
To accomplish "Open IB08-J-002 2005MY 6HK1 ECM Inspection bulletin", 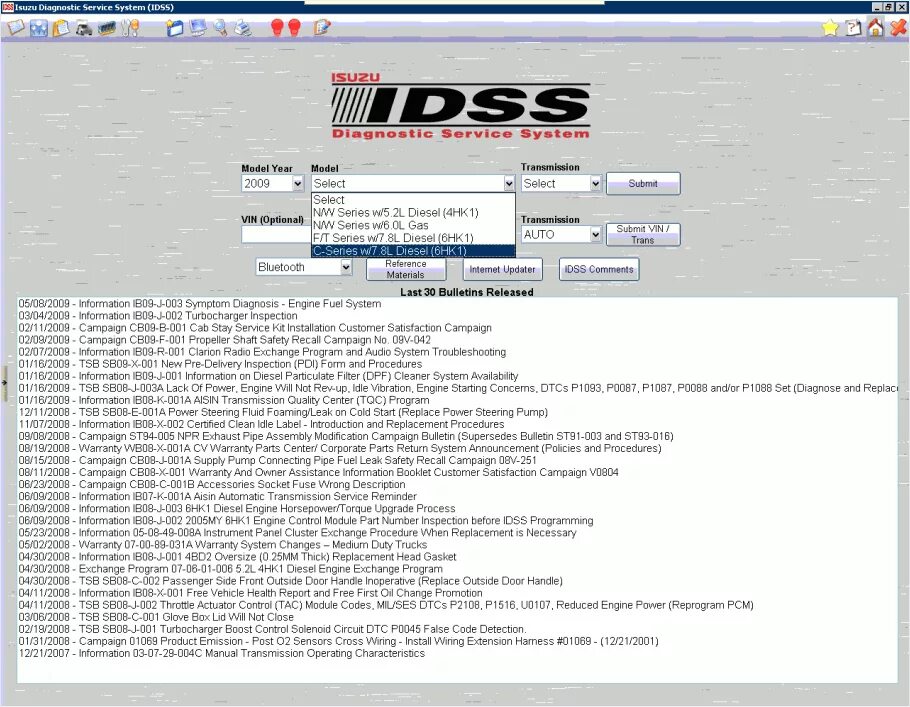I will pos(306,521).
